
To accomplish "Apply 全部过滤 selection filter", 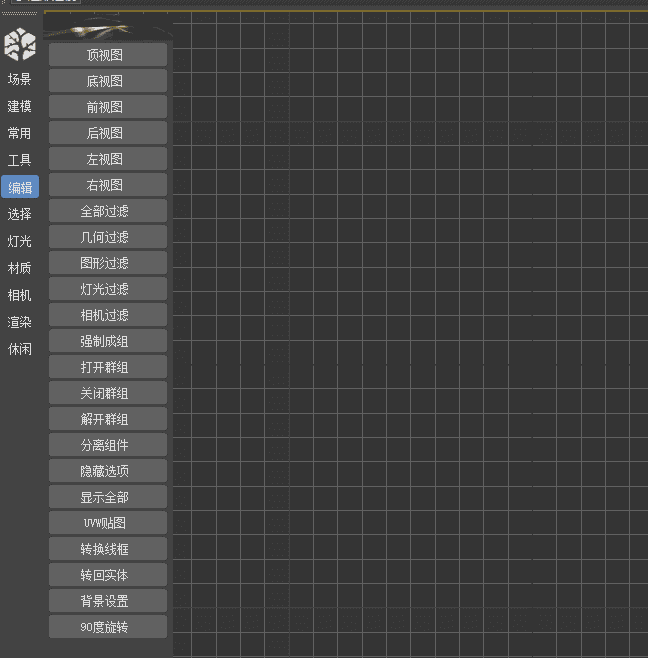I will [107, 211].
